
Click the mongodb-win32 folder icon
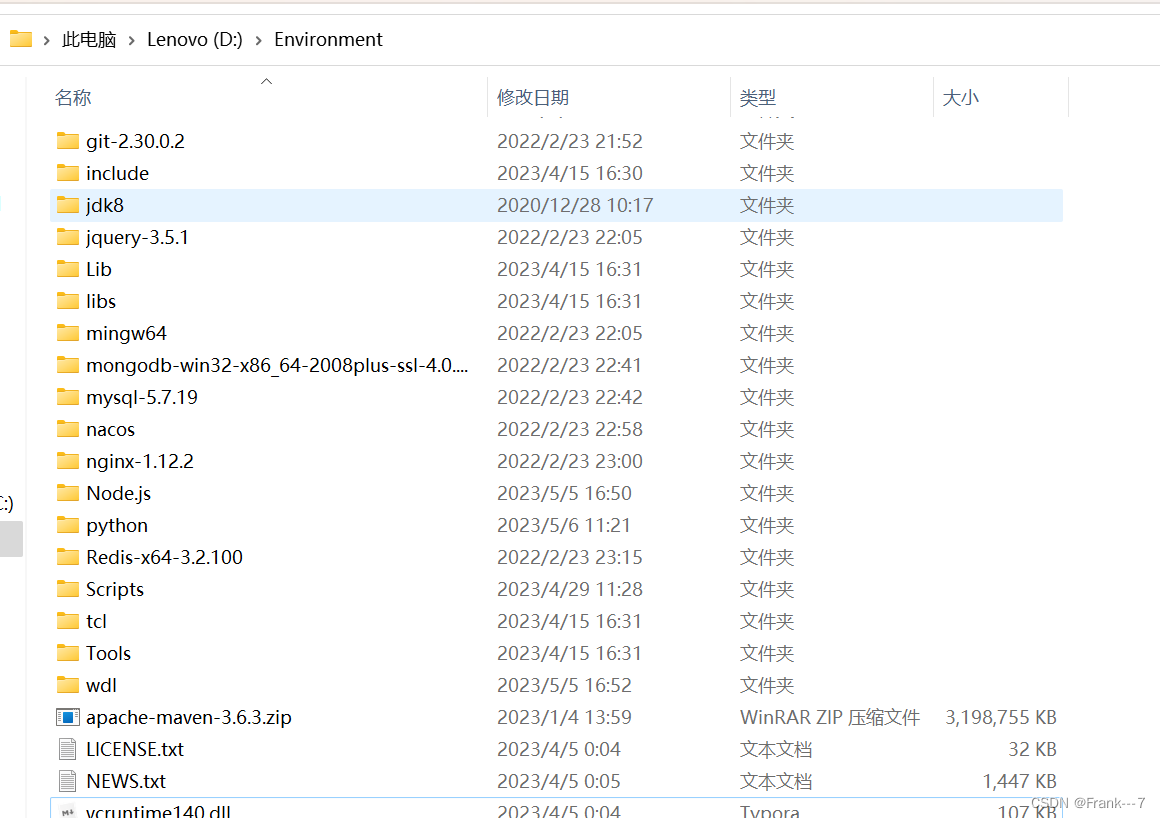tap(67, 365)
